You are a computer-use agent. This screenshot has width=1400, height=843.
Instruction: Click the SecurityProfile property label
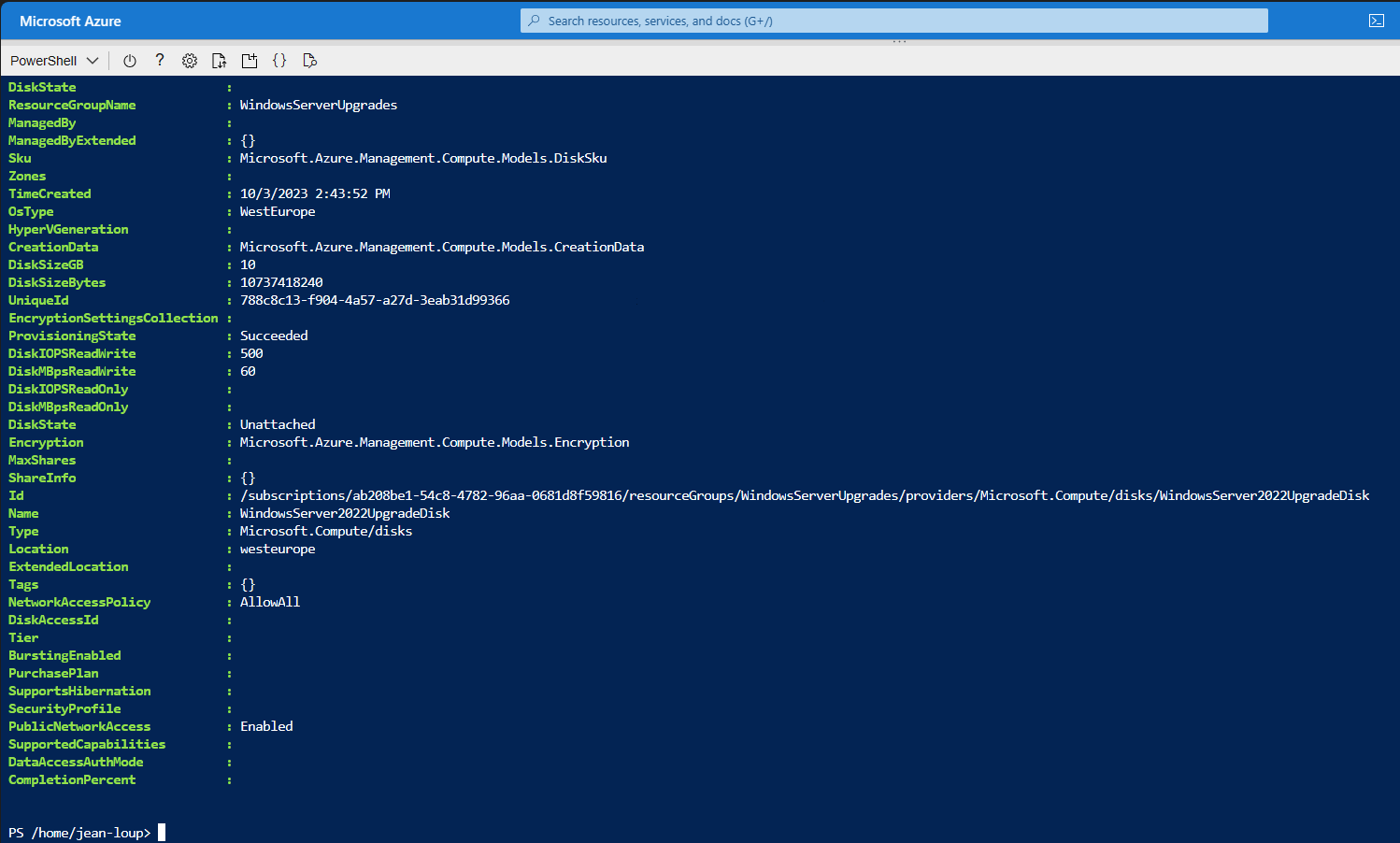pyautogui.click(x=64, y=708)
